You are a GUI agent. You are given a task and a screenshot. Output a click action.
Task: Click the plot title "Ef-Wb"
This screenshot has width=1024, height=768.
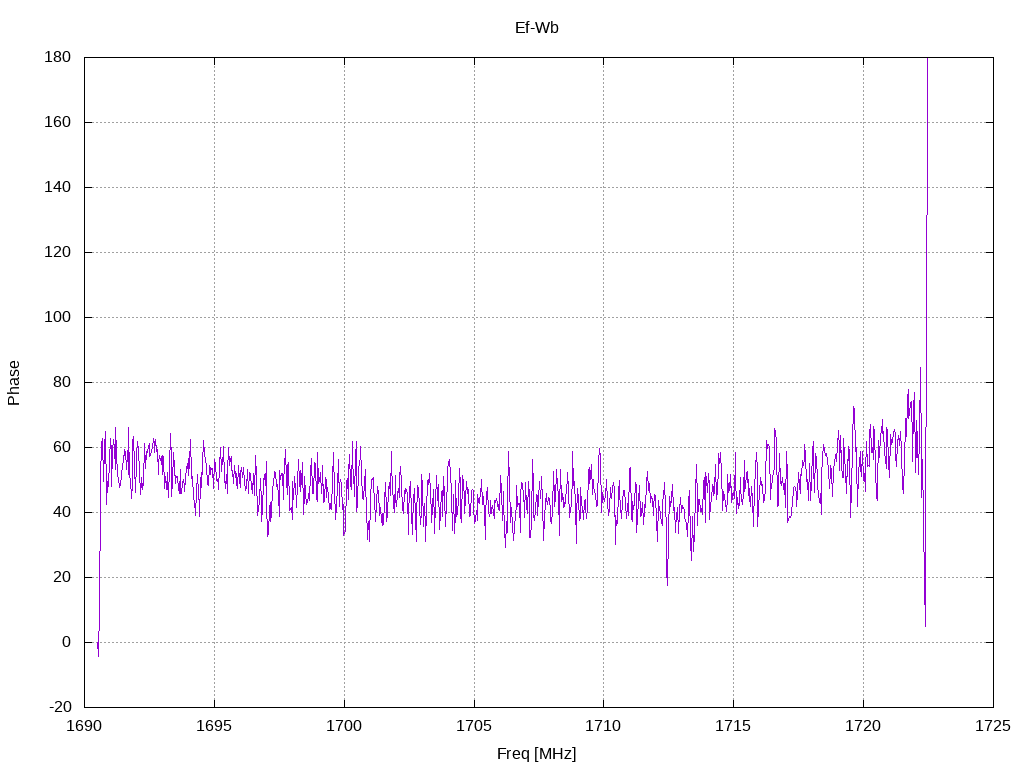pos(536,28)
